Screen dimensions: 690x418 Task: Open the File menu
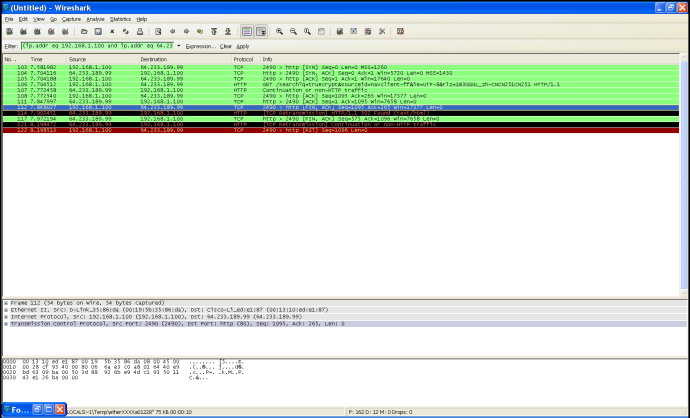[x=9, y=19]
